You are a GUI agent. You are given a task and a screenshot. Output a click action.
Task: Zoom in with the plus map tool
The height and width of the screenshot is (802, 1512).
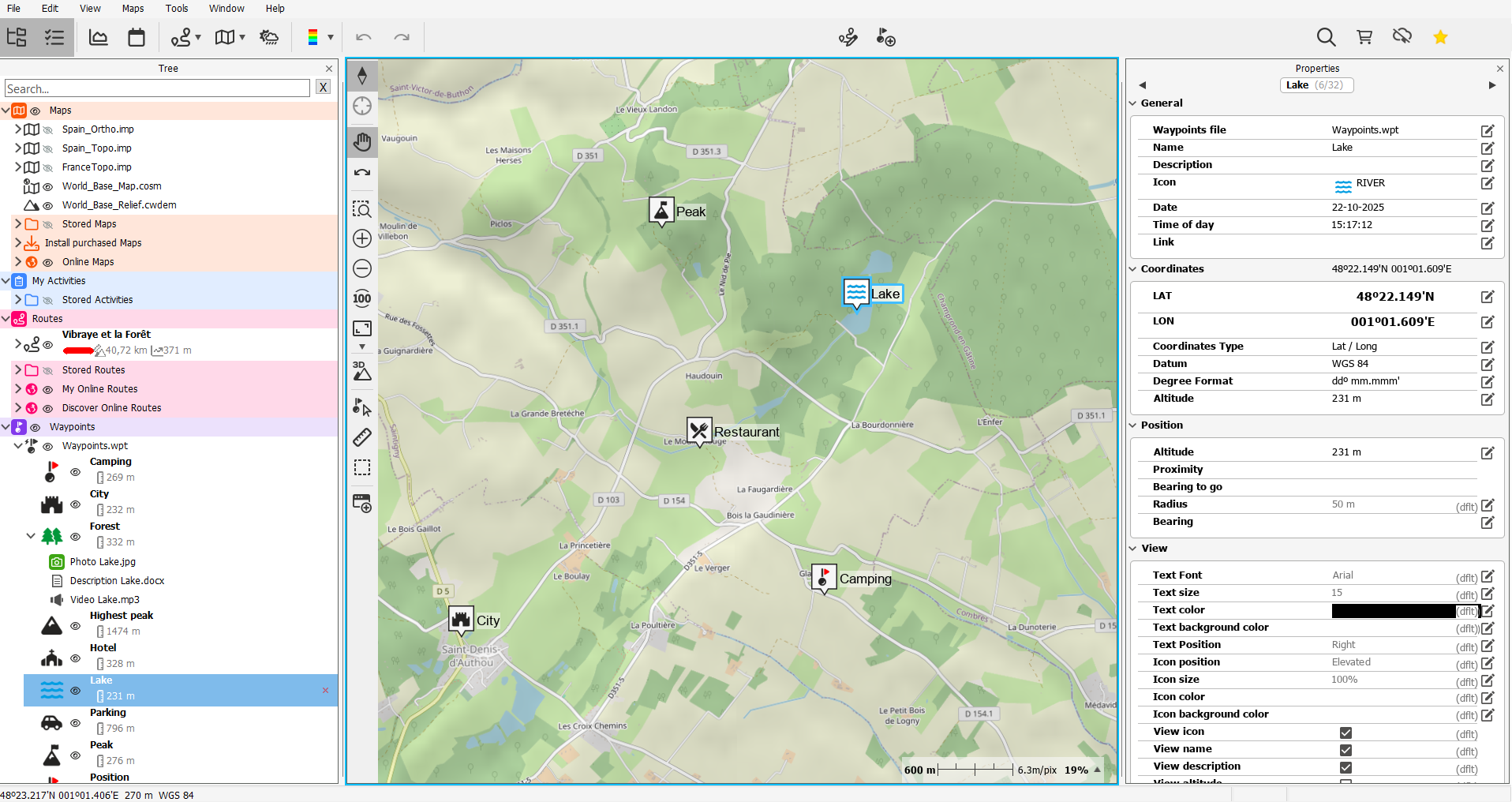point(362,238)
